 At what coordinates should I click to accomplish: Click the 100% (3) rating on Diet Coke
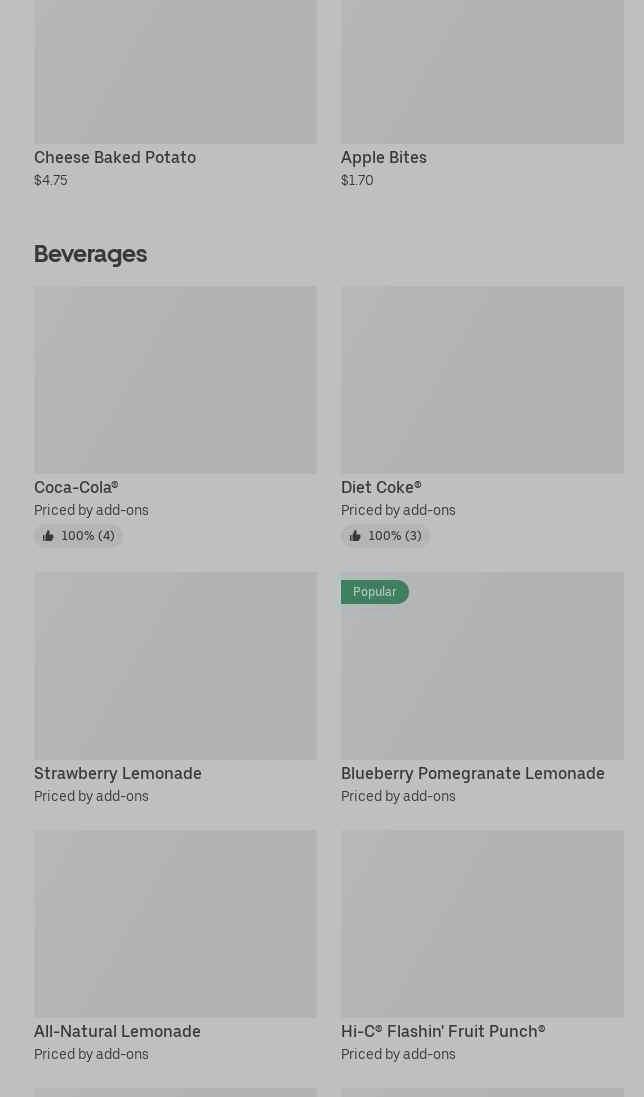tap(395, 536)
